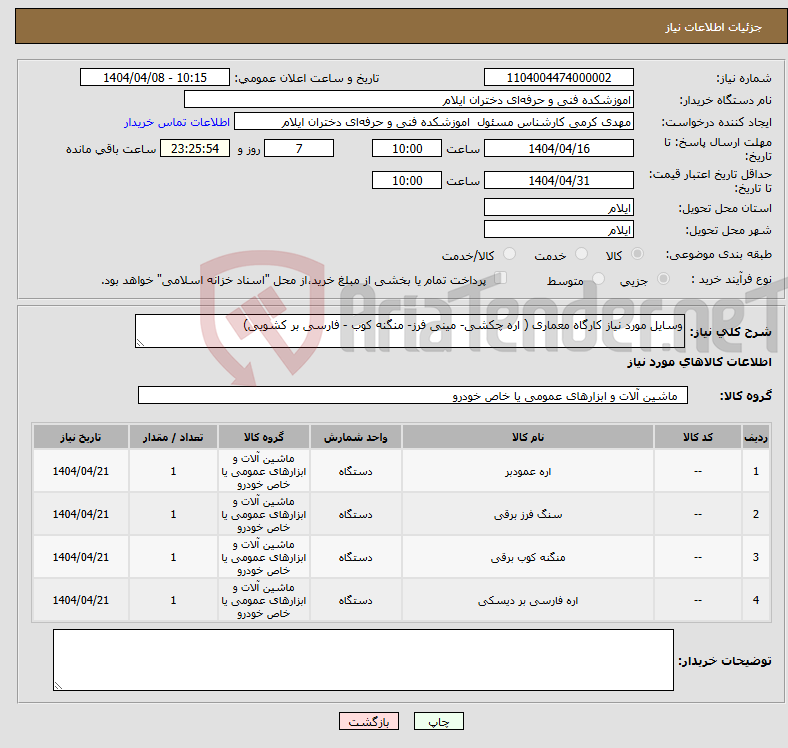Click the نام کالا column header
788x748 pixels.
[528, 437]
